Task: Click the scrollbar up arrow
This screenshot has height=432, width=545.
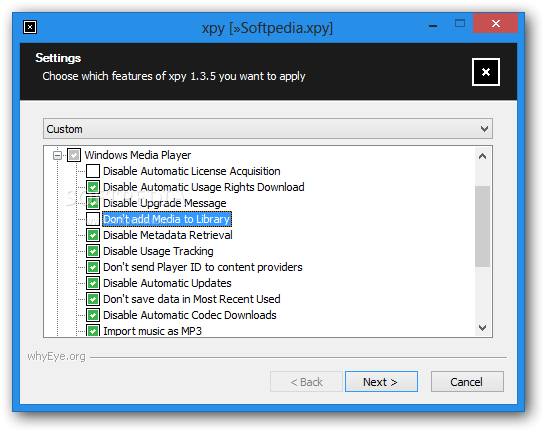Action: coord(482,156)
